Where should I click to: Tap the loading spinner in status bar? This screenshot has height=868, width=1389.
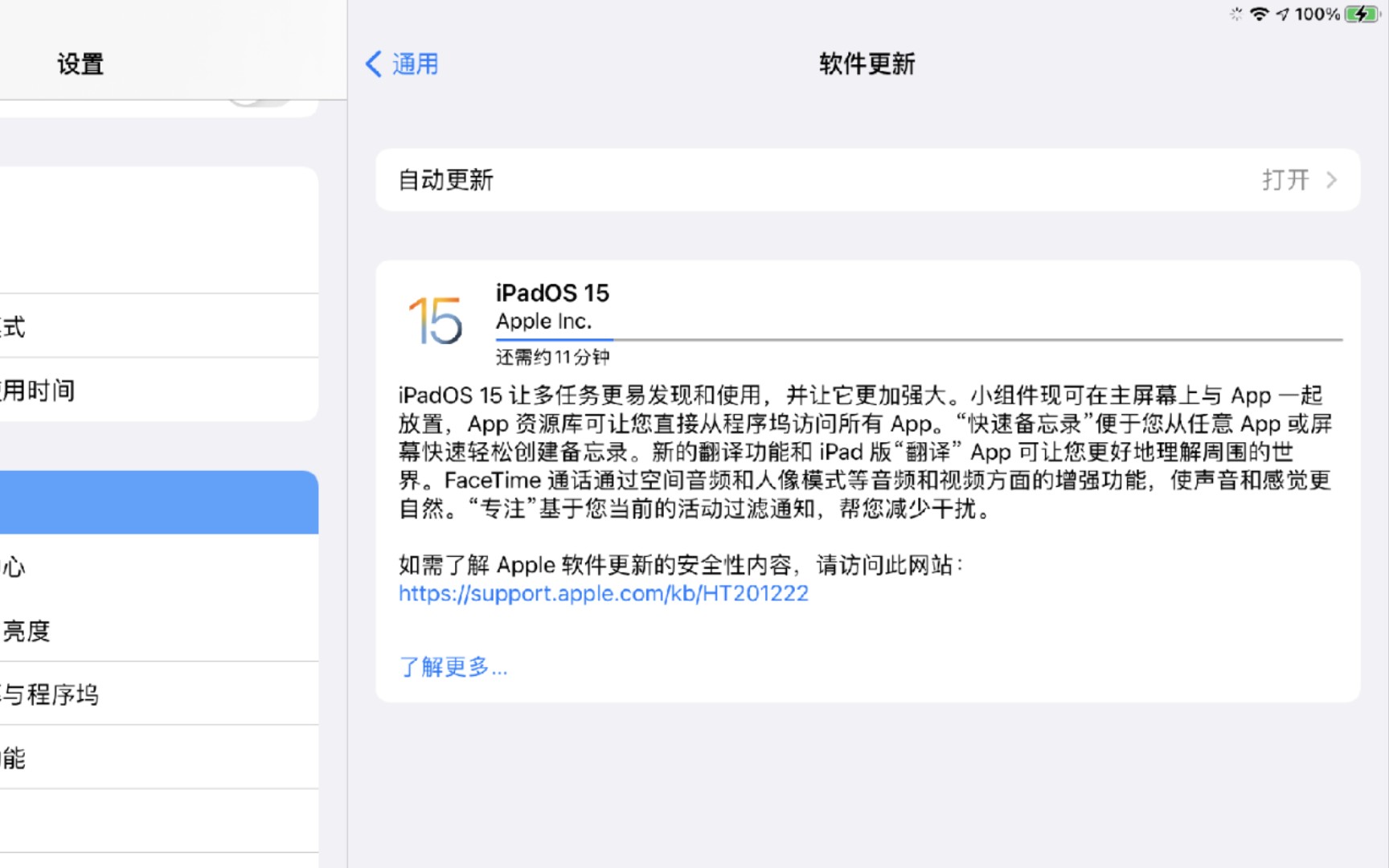click(x=1235, y=14)
